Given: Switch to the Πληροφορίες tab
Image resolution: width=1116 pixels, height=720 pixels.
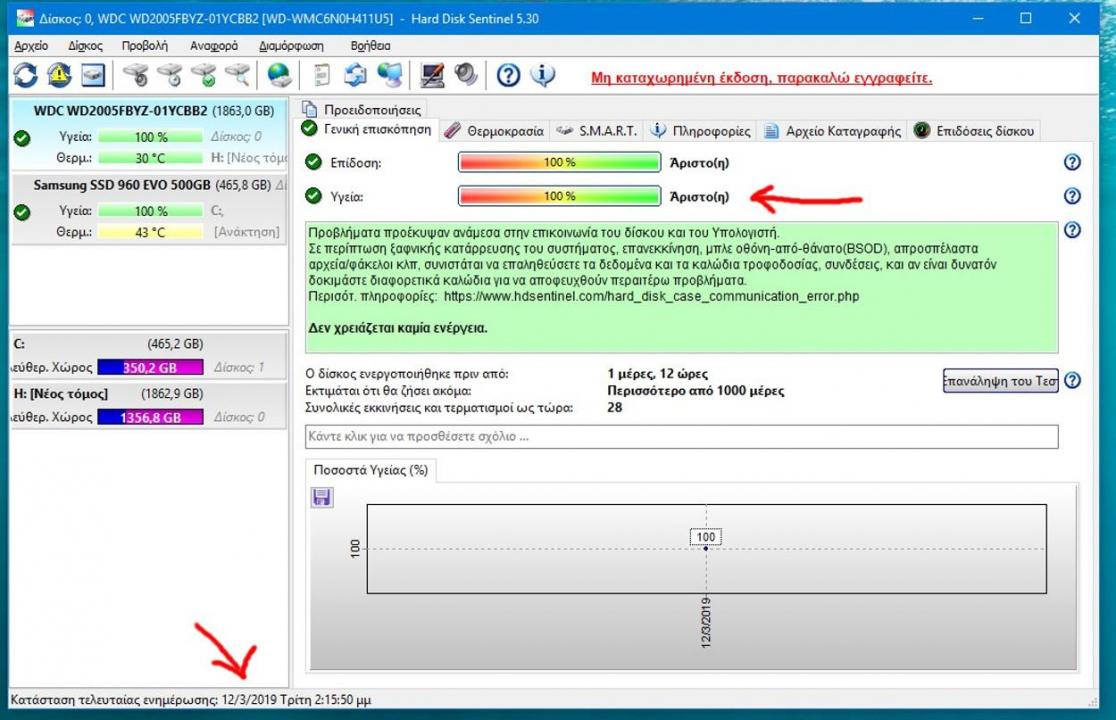Looking at the screenshot, I should pos(702,131).
